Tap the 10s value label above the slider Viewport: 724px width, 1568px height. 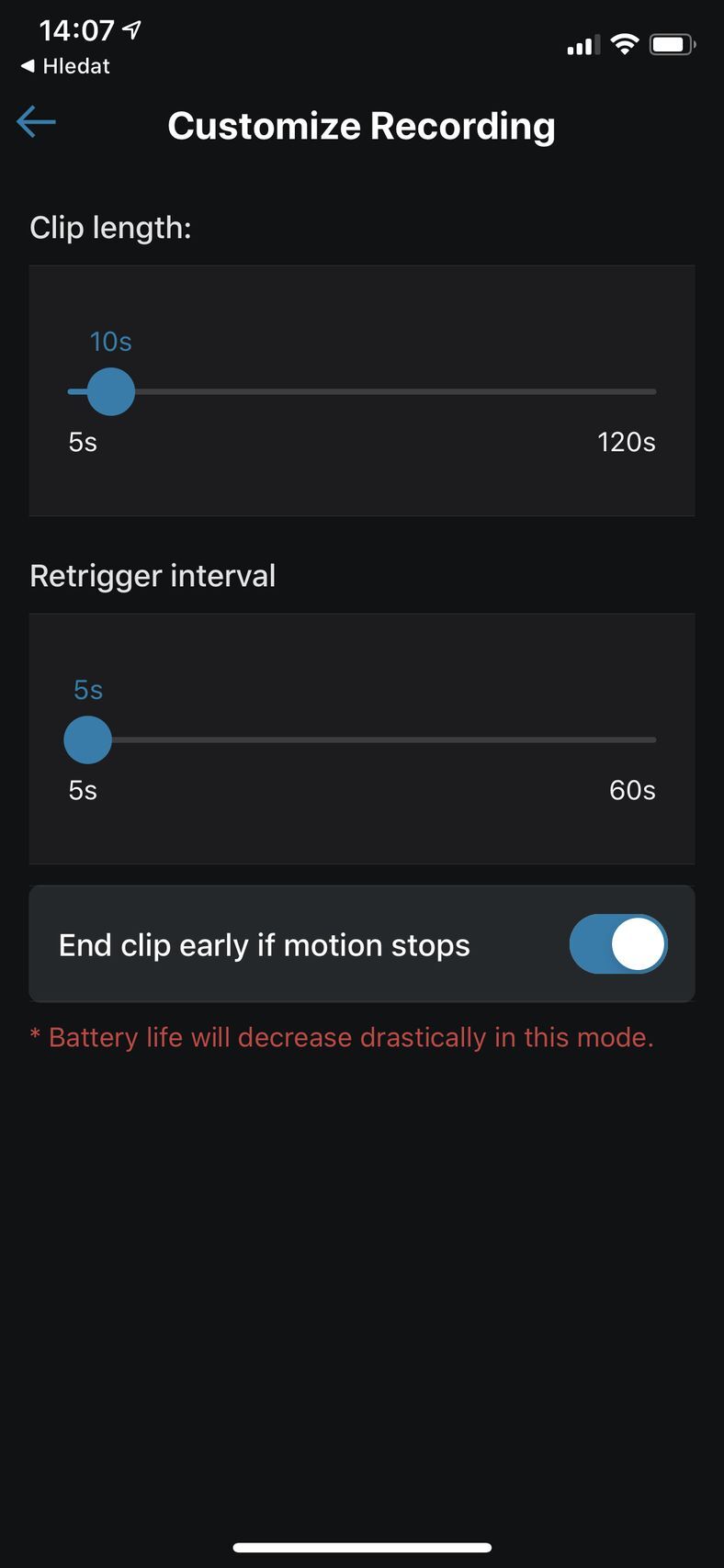110,342
